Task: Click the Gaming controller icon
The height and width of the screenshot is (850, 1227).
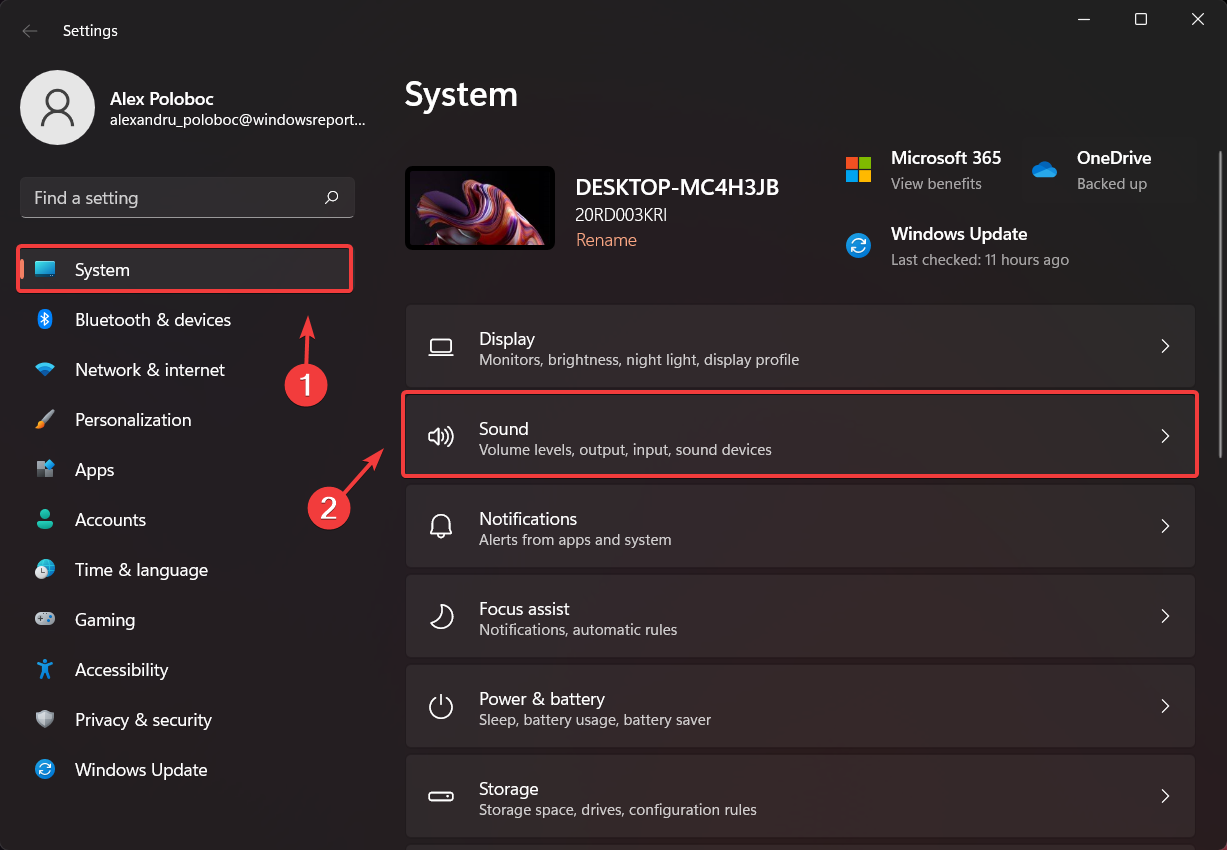Action: coord(45,619)
